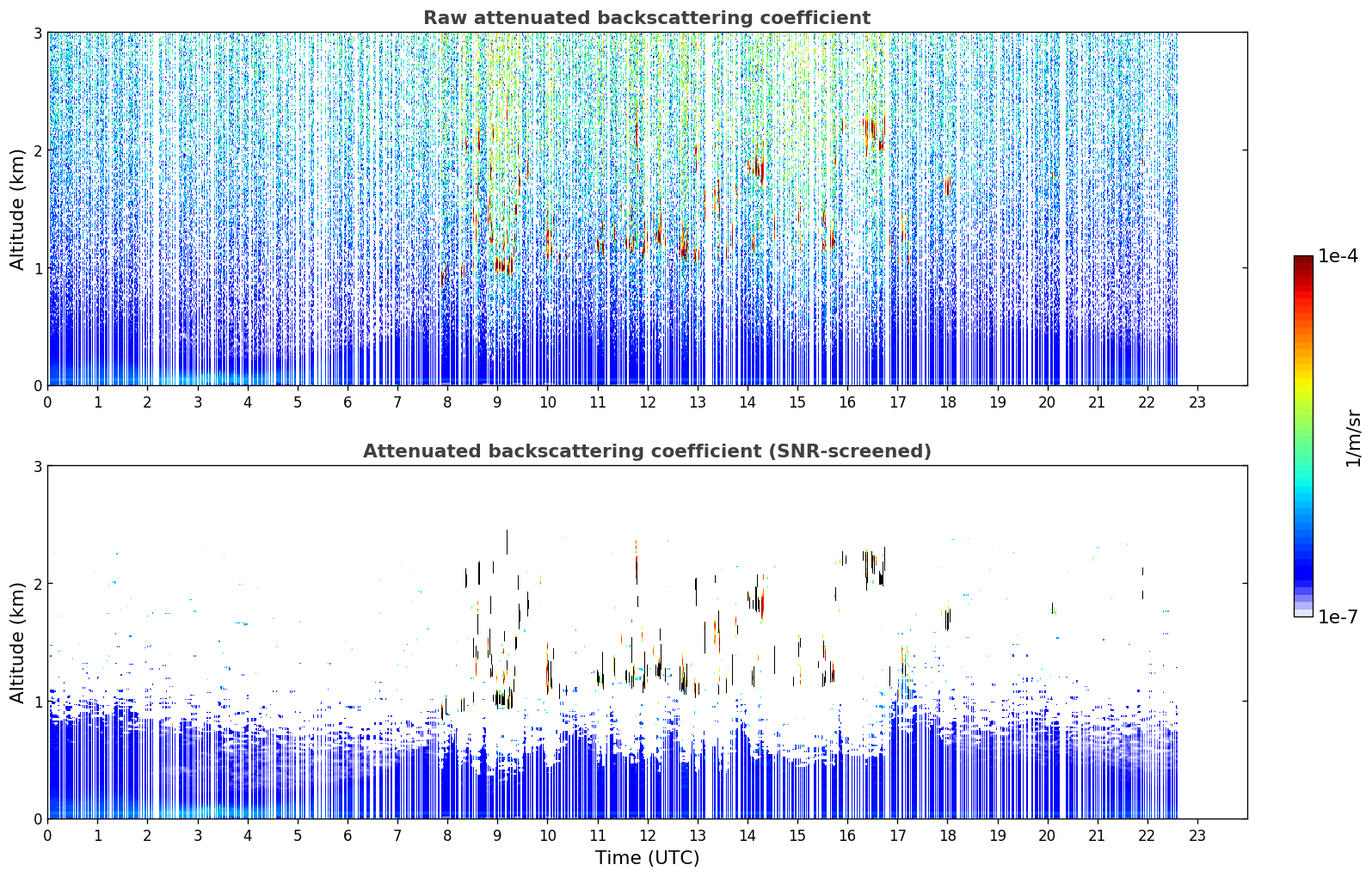Click altitude 2 tick on upper plot
Image resolution: width=1372 pixels, height=877 pixels.
tap(38, 150)
